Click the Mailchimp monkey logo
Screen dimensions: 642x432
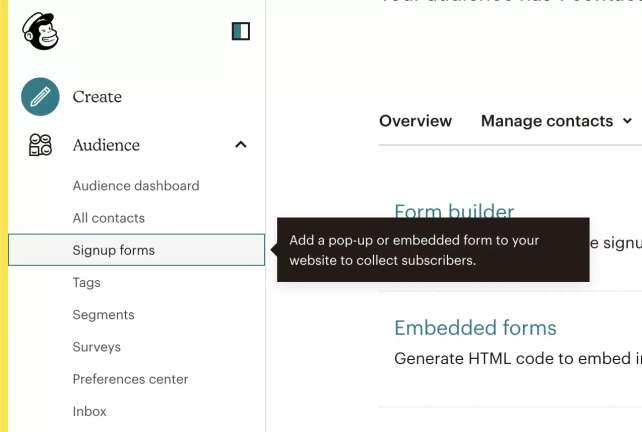coord(40,31)
